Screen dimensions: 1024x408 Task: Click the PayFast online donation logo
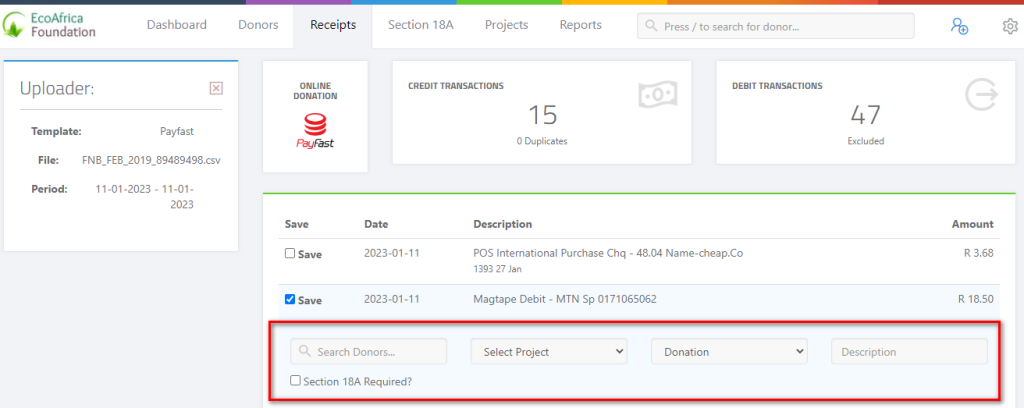coord(315,131)
